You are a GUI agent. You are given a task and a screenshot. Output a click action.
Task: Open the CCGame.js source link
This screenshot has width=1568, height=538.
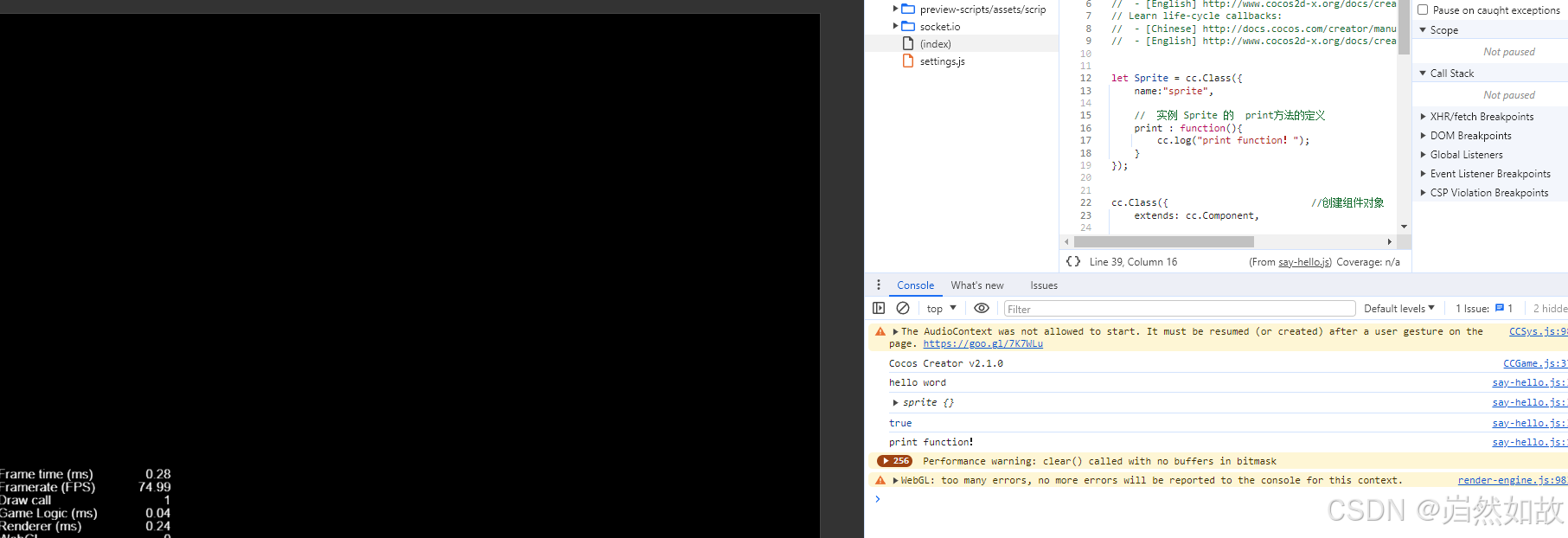[1535, 363]
